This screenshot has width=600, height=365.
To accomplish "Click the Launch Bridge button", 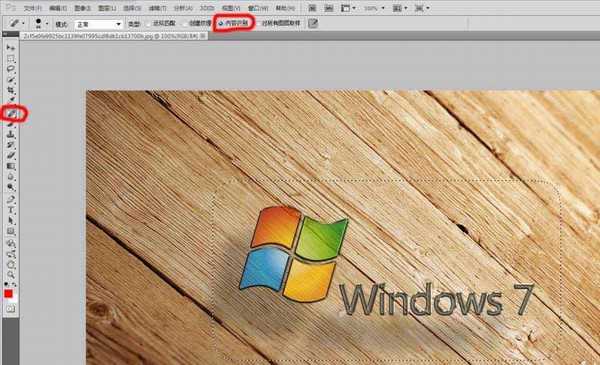I will tap(312, 8).
